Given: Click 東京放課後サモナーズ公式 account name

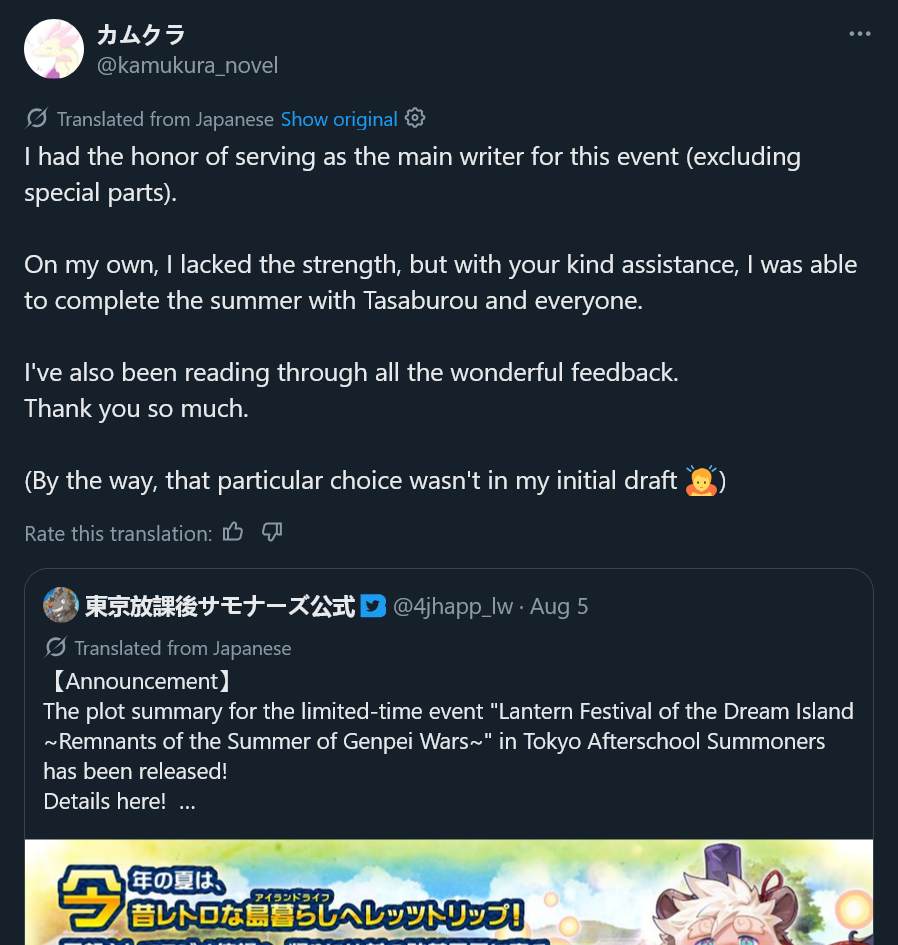Looking at the screenshot, I should pyautogui.click(x=220, y=606).
